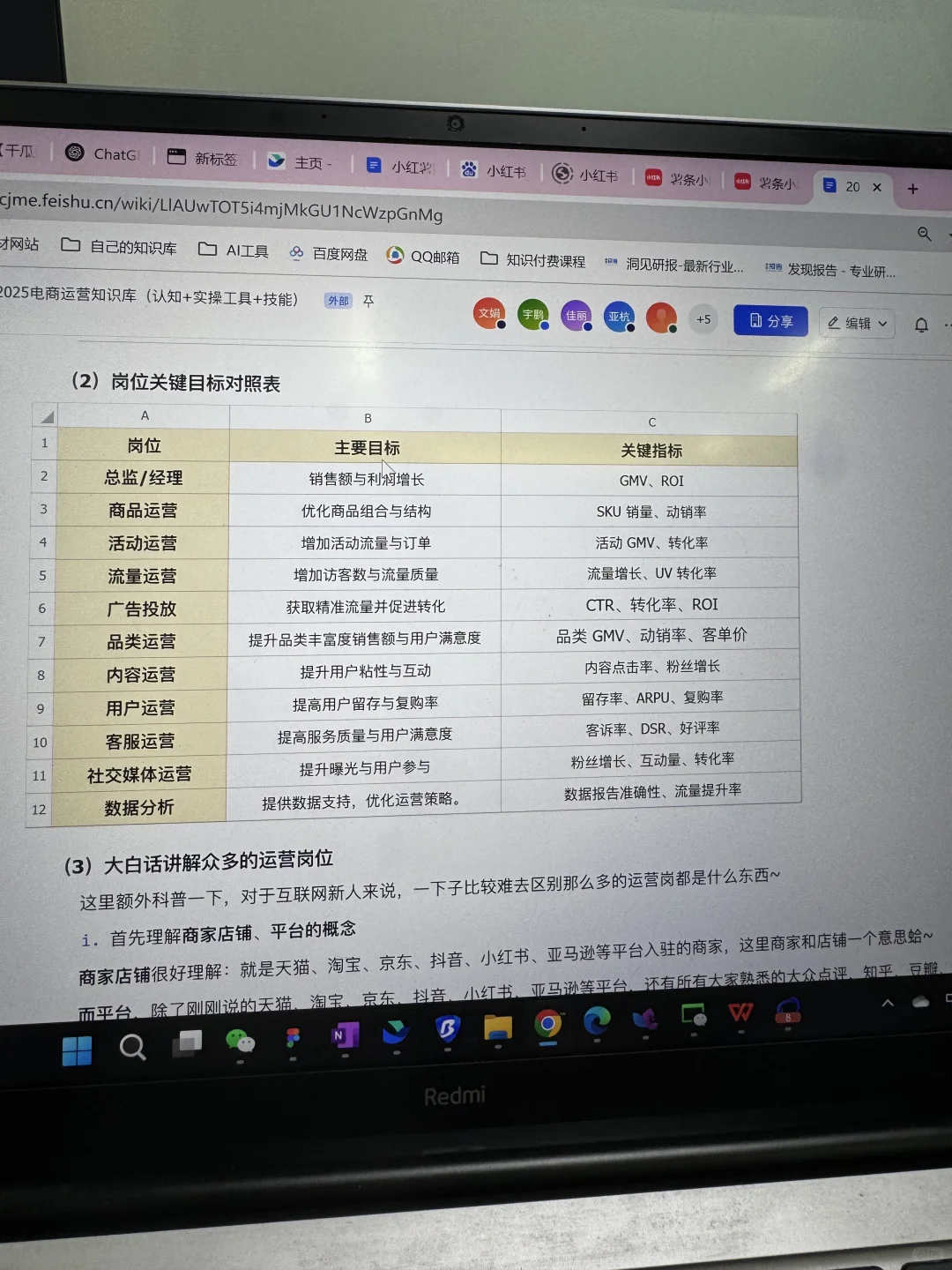Image resolution: width=952 pixels, height=1270 pixels.
Task: Open notifications with the bell icon
Action: pos(921,325)
